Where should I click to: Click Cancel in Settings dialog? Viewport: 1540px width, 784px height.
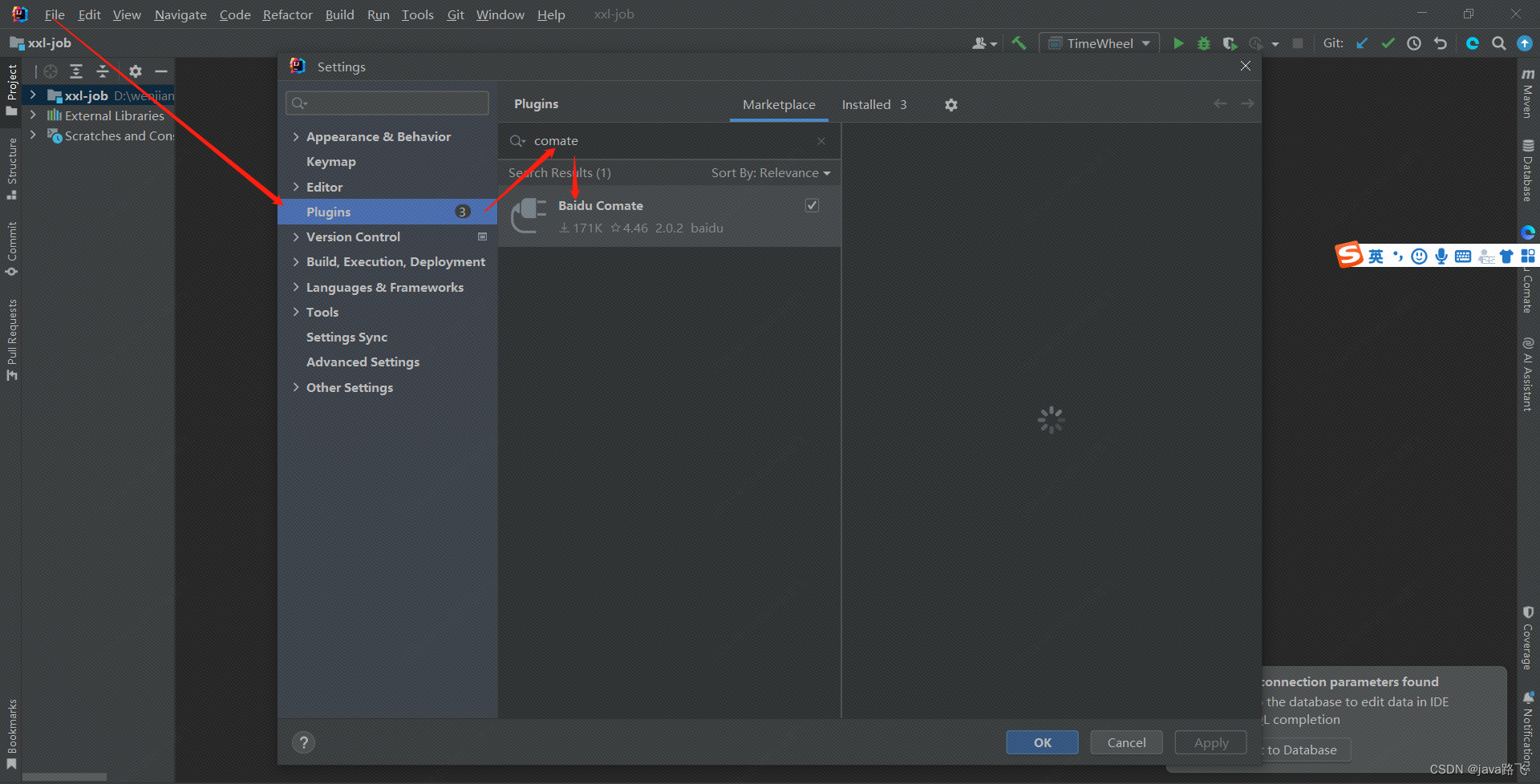1126,742
